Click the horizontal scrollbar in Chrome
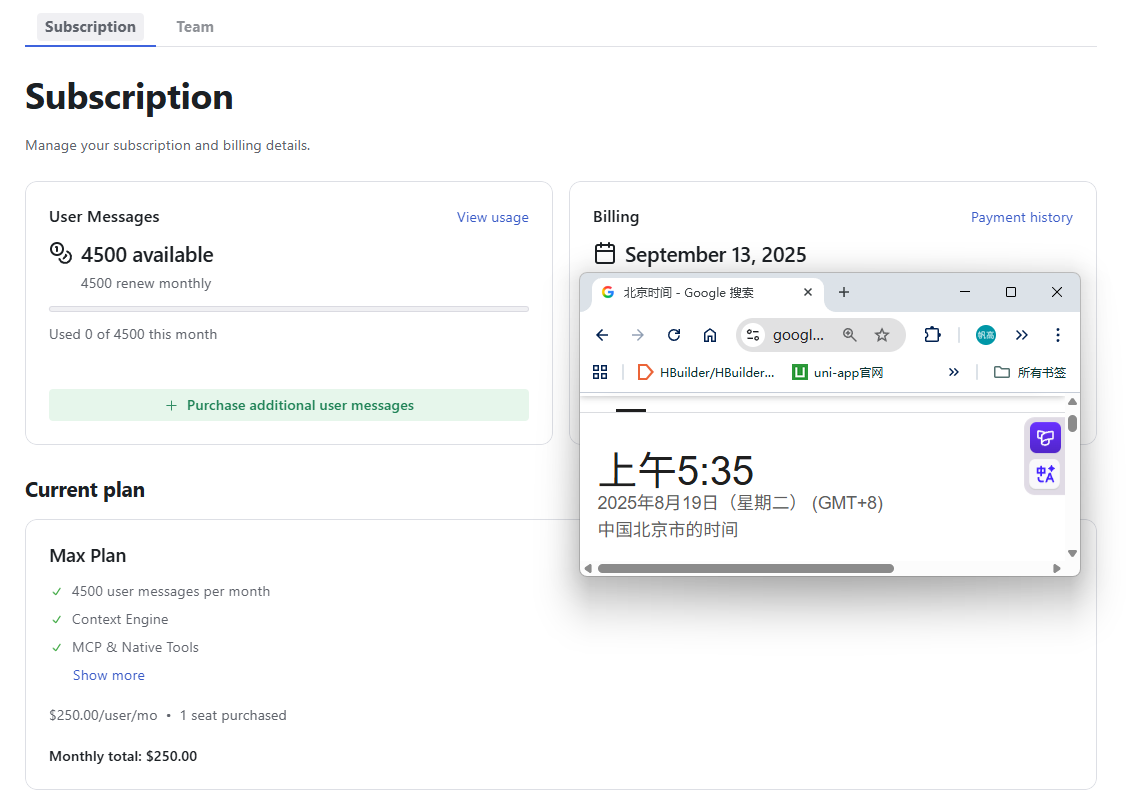The image size is (1133, 792). (746, 569)
